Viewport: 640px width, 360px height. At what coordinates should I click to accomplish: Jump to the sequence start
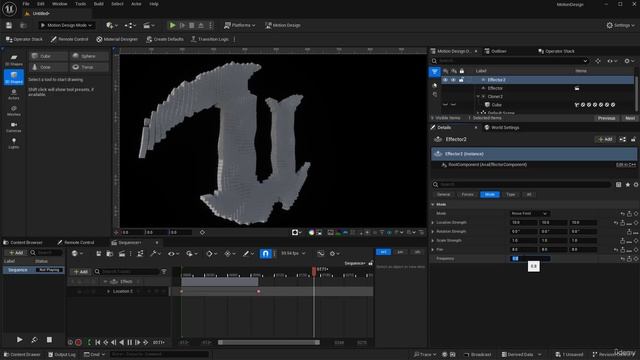98,342
